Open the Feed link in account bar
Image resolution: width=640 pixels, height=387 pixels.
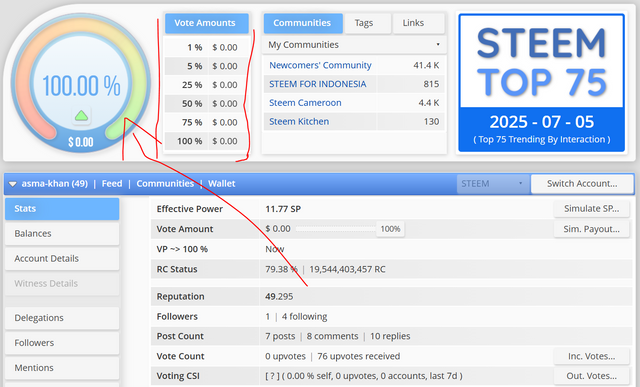[112, 184]
